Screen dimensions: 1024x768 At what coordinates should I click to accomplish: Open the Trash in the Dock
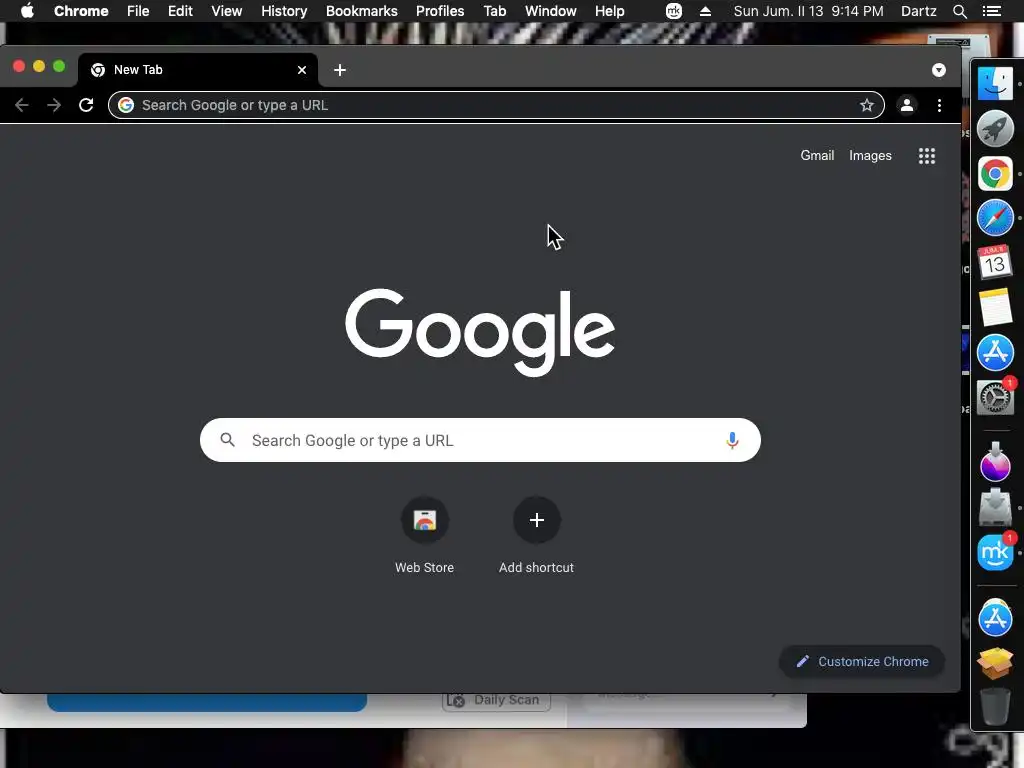click(x=995, y=706)
